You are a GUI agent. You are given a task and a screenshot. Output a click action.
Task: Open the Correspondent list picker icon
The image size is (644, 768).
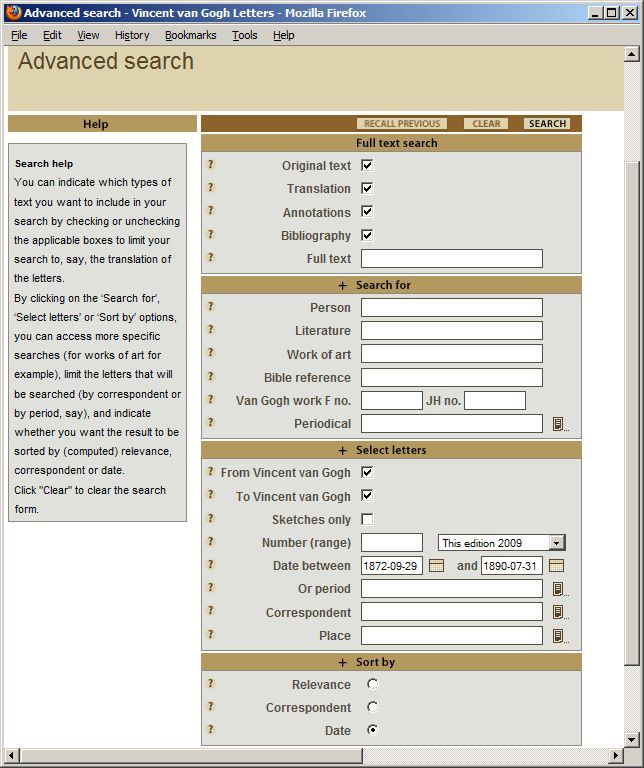click(559, 612)
